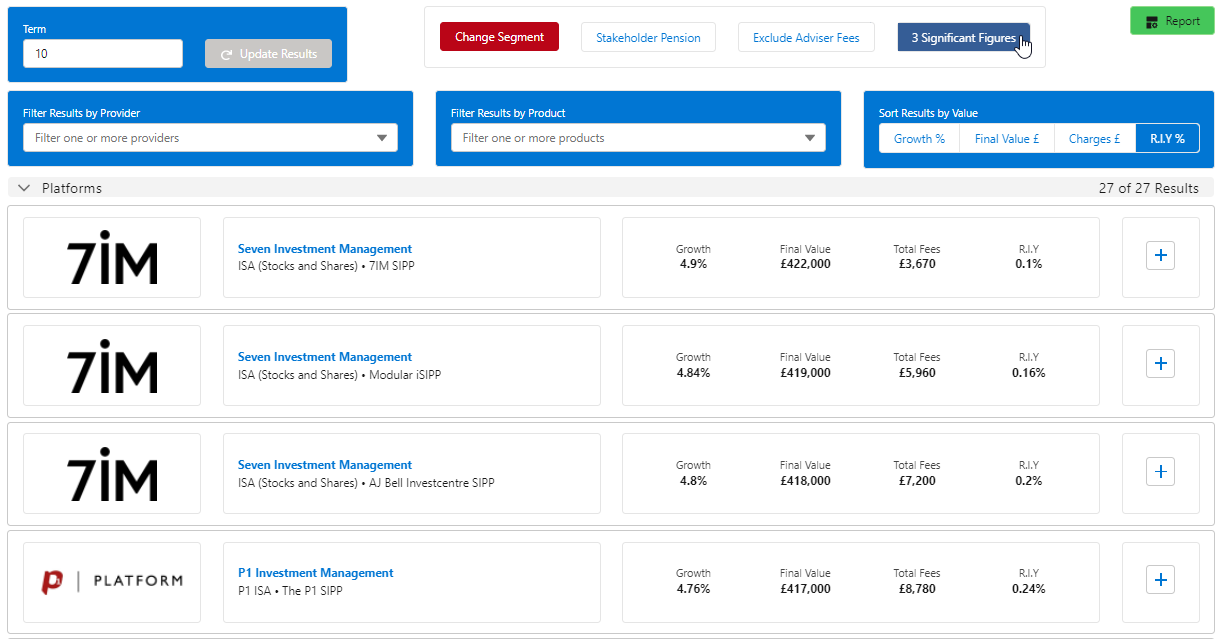Click the £8,780 total fees value
This screenshot has width=1221, height=639.
tap(917, 589)
